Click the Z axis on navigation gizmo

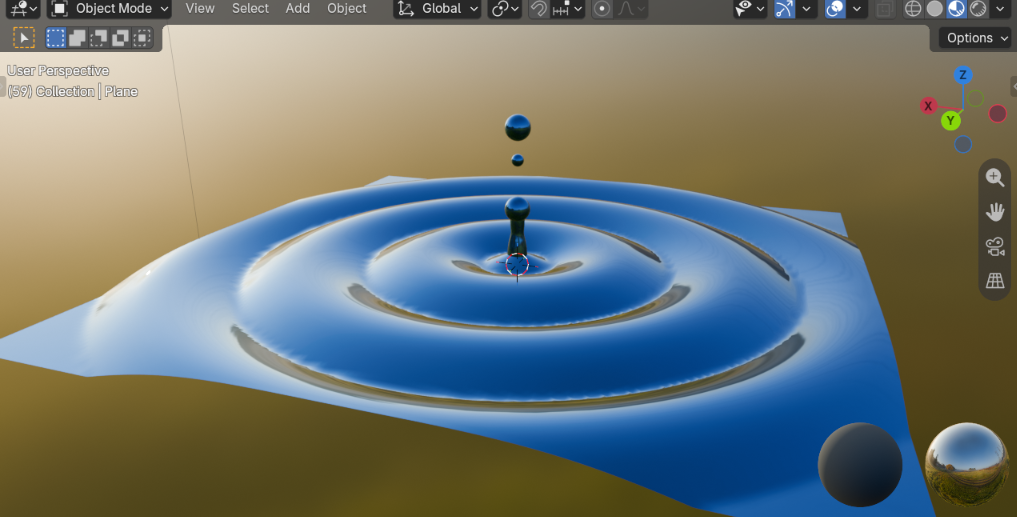(963, 75)
